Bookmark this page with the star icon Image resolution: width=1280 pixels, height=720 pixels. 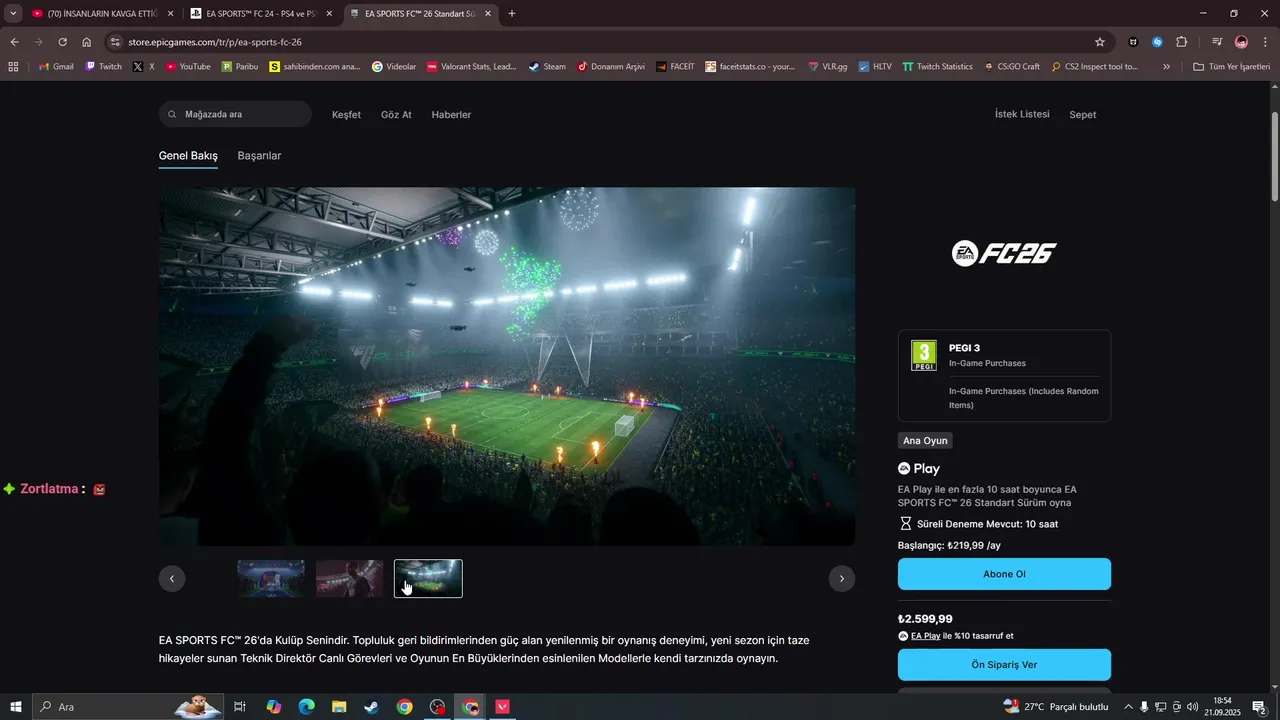1100,42
